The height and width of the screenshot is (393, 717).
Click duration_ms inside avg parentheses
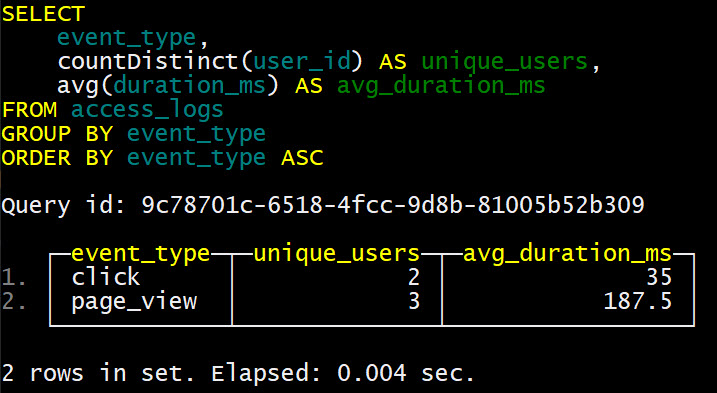189,86
